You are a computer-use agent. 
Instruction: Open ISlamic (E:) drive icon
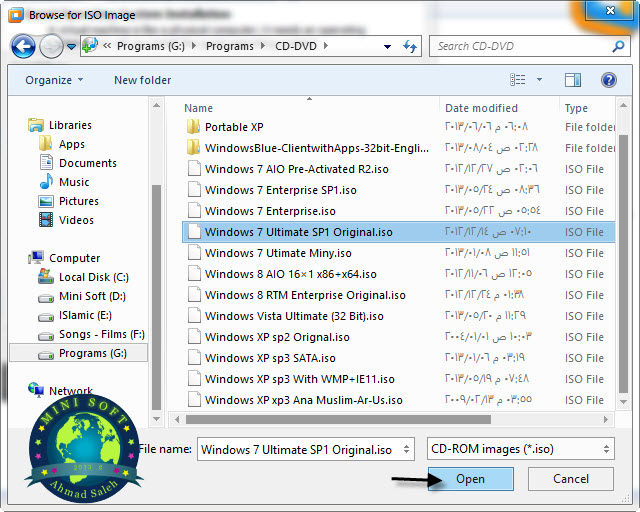coord(46,317)
